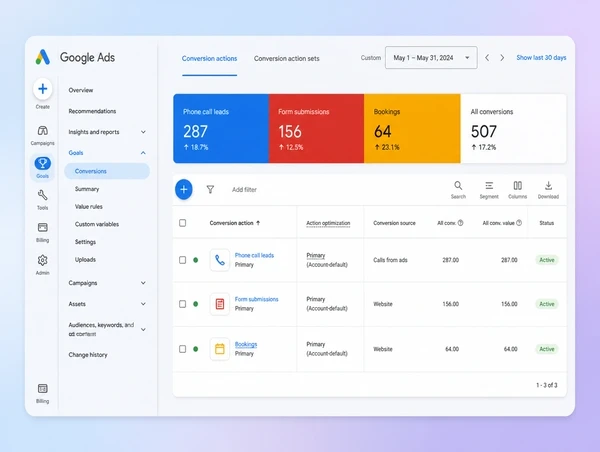Image resolution: width=600 pixels, height=452 pixels.
Task: Click the filter funnel icon
Action: [210, 189]
